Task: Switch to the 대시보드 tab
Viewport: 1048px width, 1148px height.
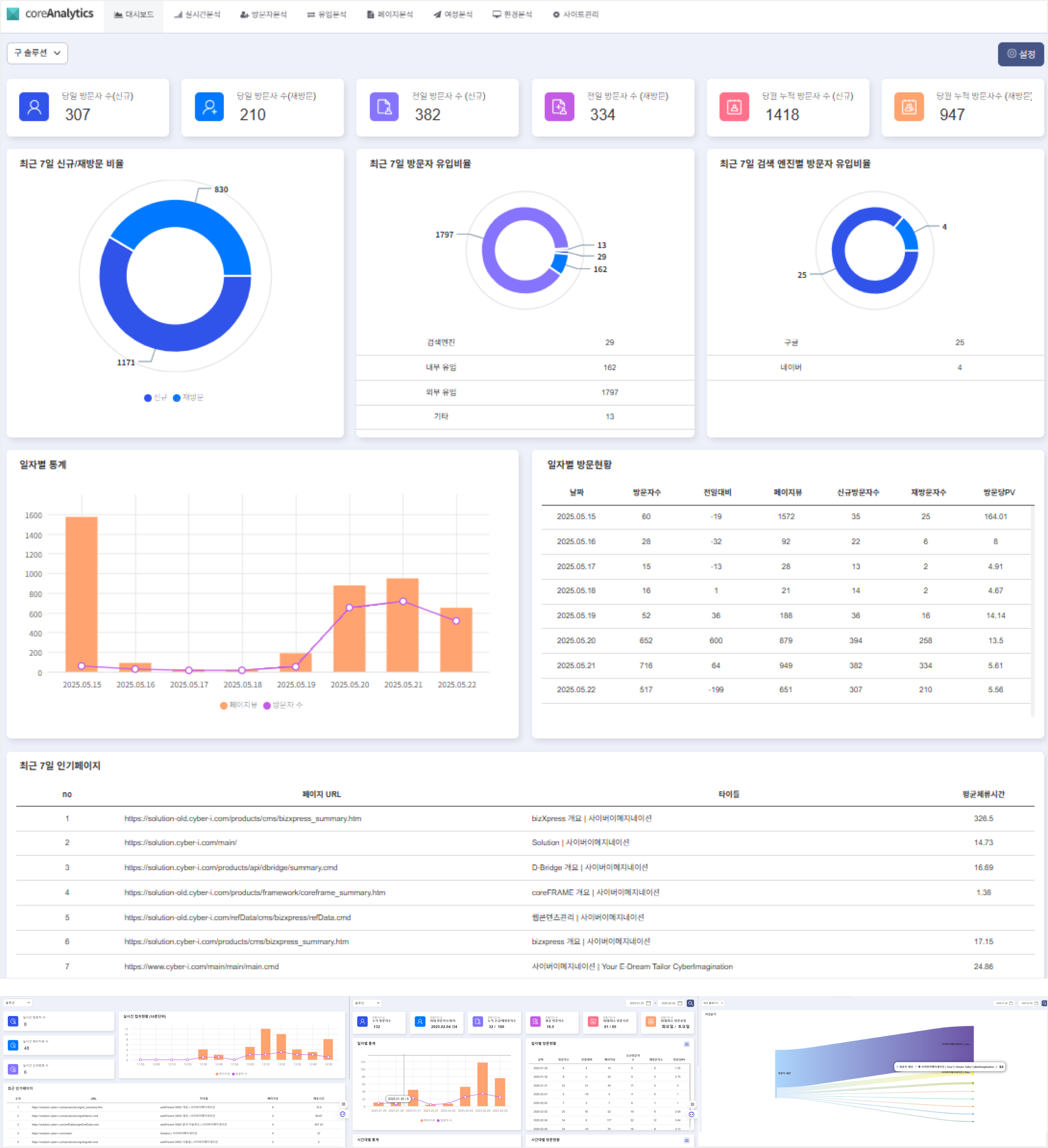Action: click(x=134, y=14)
